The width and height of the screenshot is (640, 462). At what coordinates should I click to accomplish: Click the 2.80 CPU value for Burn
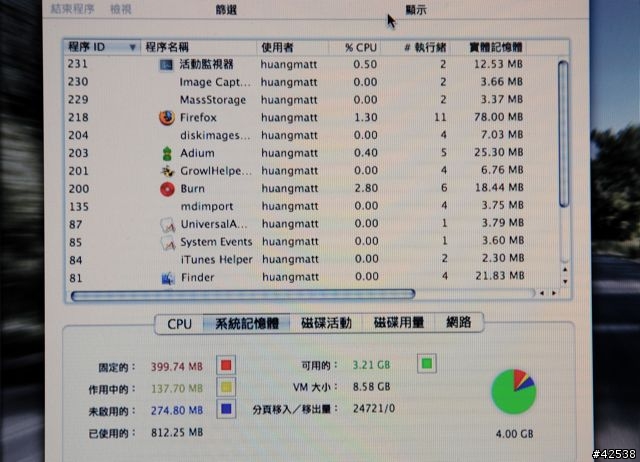pos(366,189)
